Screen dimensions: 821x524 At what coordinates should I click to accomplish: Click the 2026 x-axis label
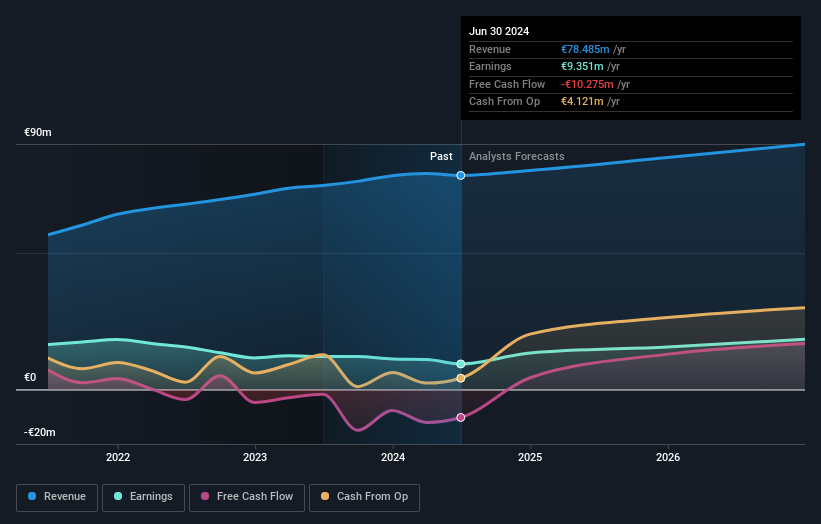(x=668, y=457)
